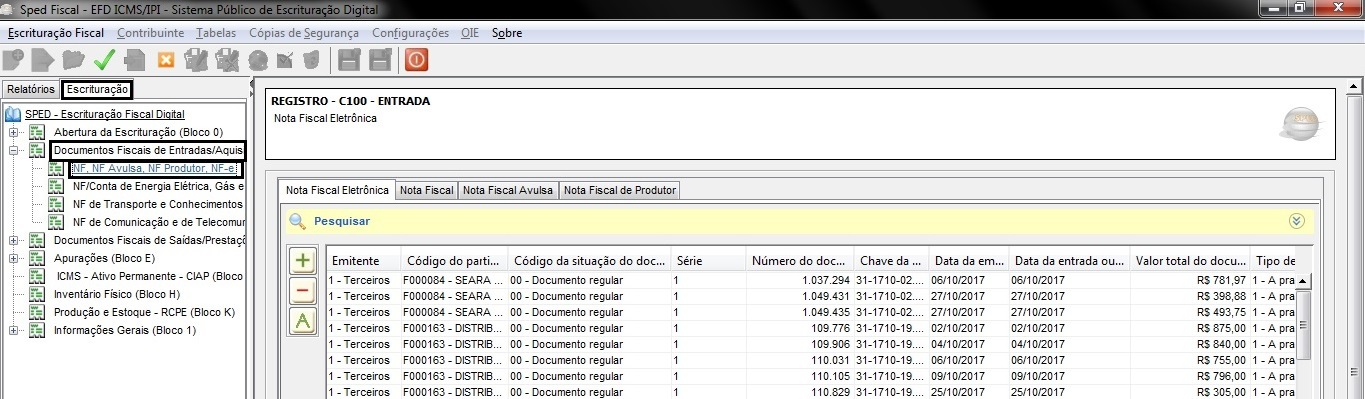Click the yellow 'A' edit-record button
This screenshot has height=399, width=1365.
click(x=303, y=322)
